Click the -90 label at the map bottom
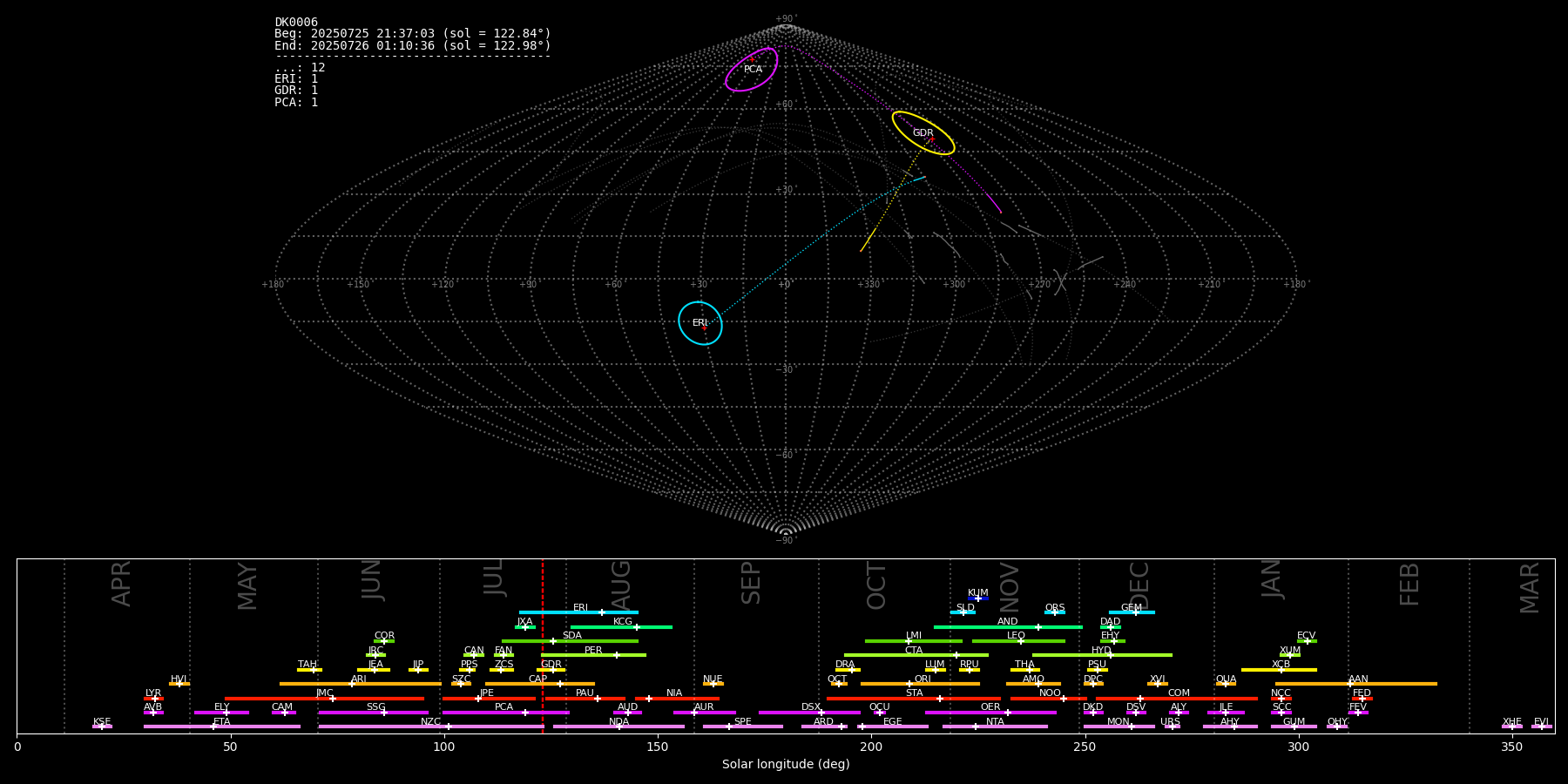The image size is (1568, 784). (785, 541)
